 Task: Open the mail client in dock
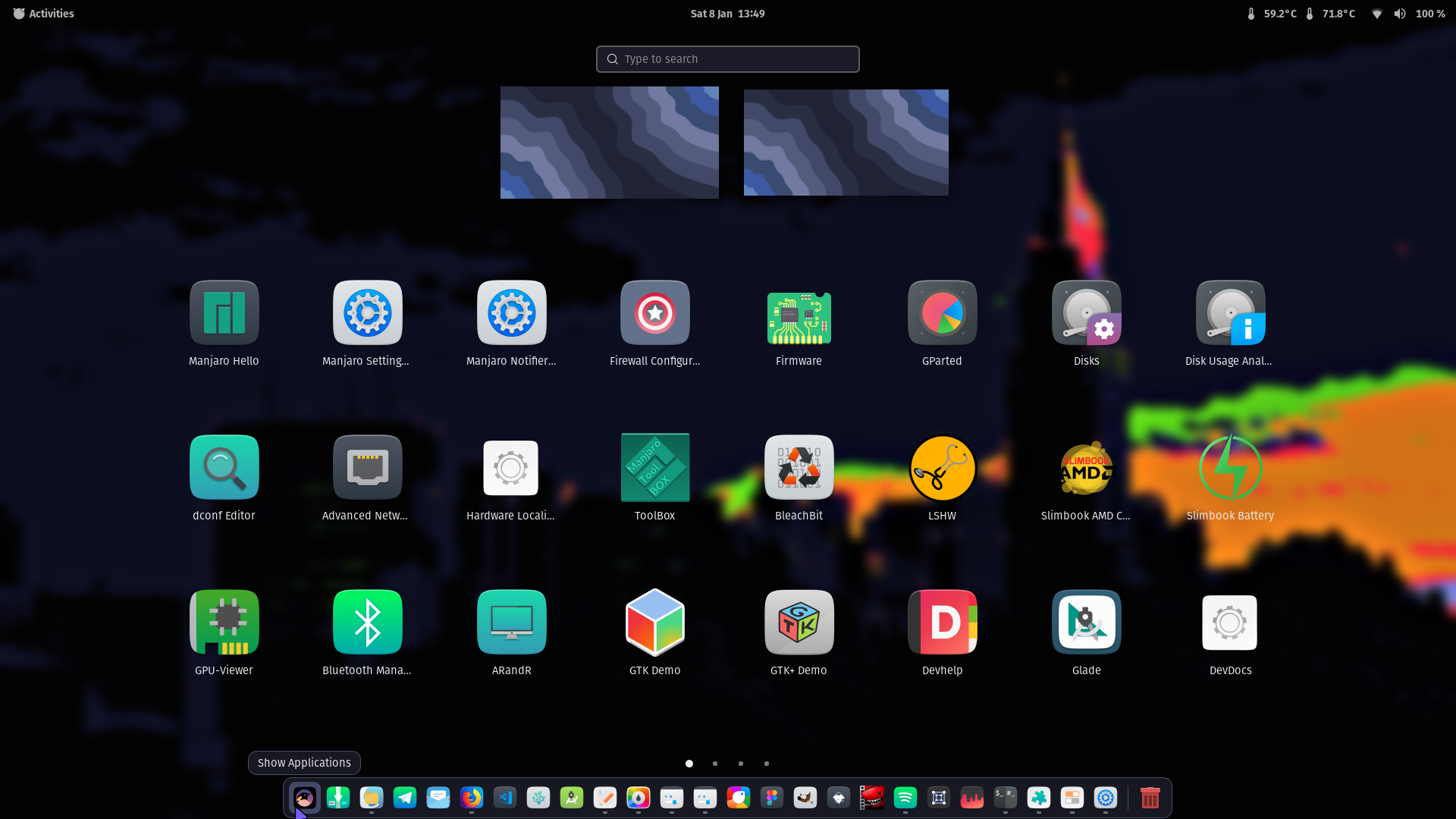438,798
